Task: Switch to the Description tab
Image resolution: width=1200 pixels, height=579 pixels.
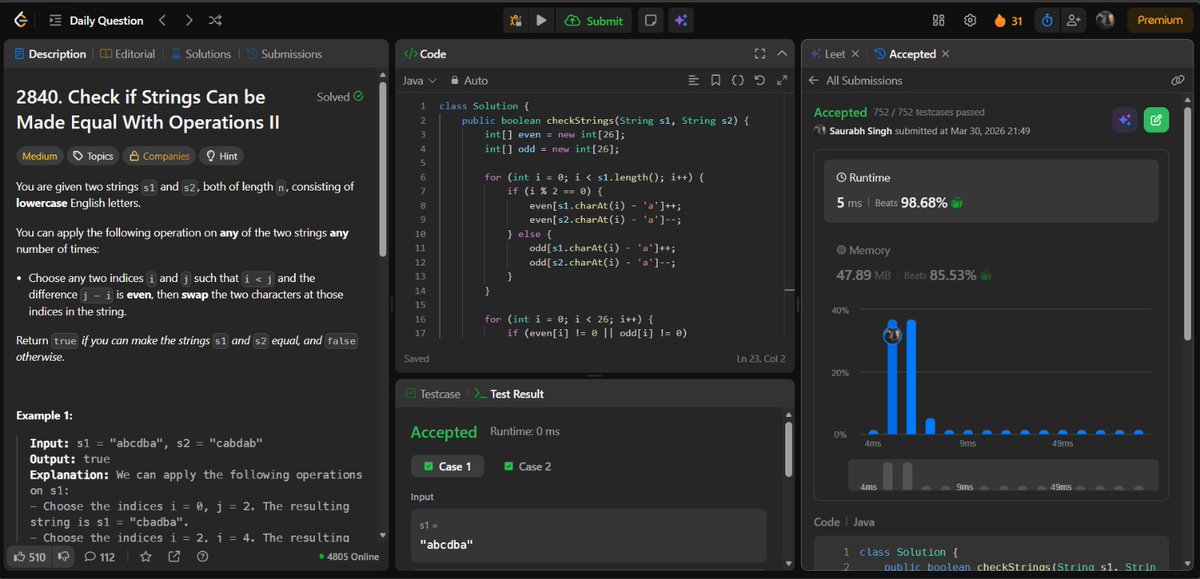Action: 50,54
